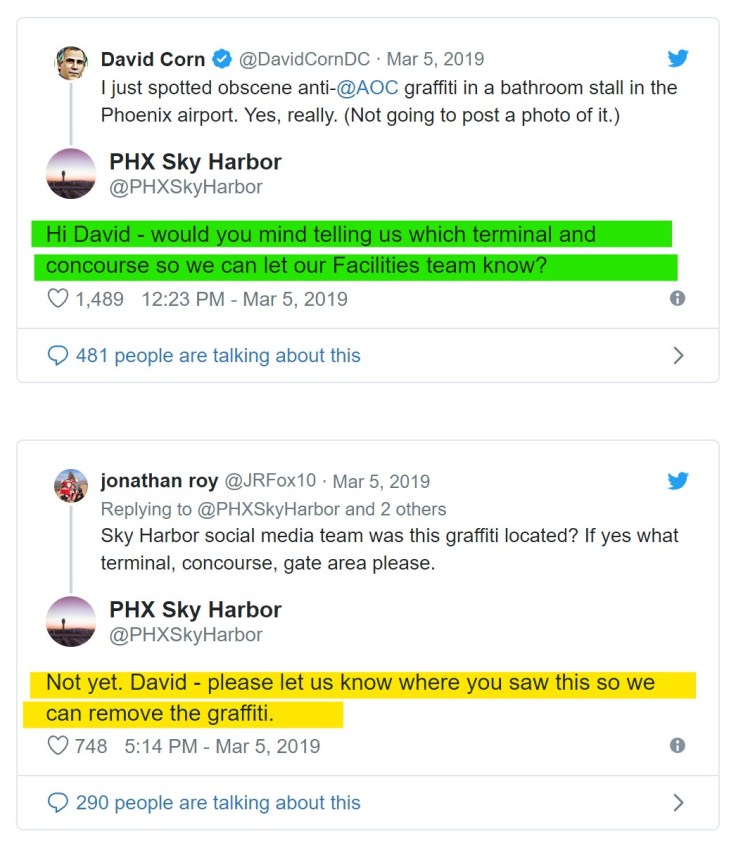View 481 people are talking about this
This screenshot has width=736, height=848.
point(217,355)
